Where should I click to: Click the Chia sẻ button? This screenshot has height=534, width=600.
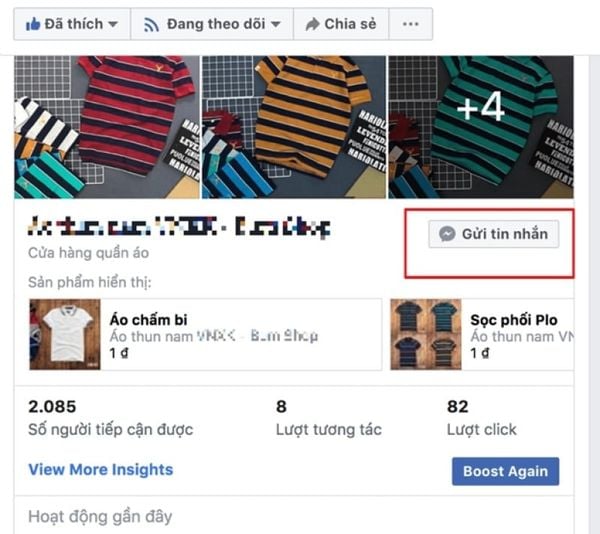341,24
